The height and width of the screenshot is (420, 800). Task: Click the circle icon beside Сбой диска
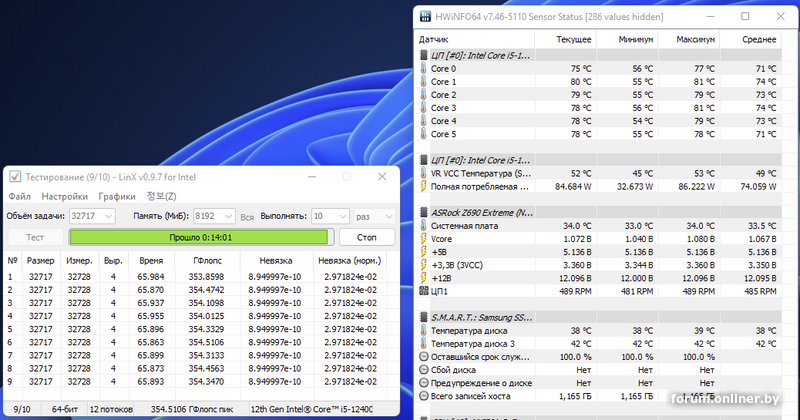click(424, 369)
